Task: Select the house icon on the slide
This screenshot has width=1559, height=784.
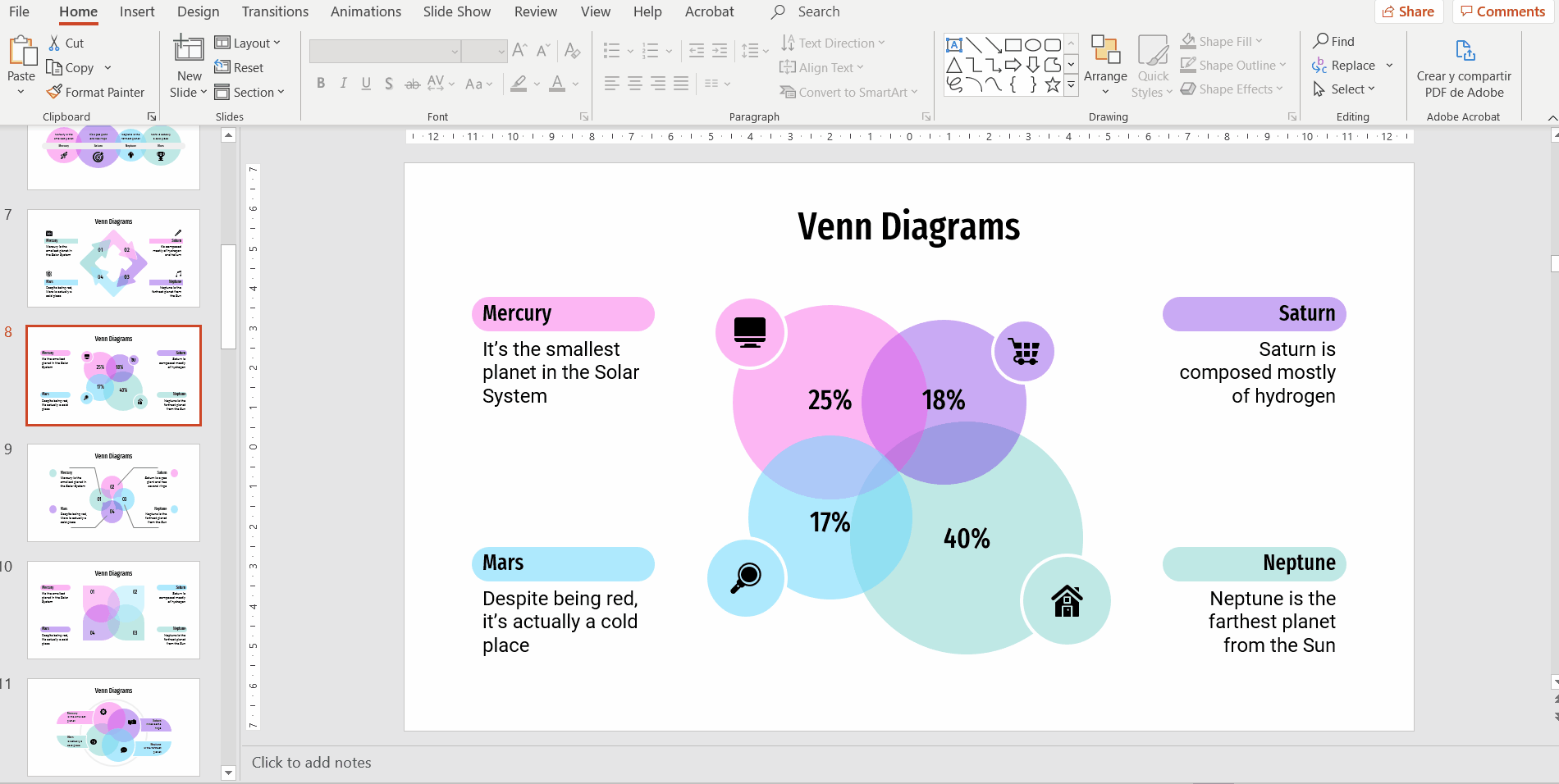Action: (1067, 601)
